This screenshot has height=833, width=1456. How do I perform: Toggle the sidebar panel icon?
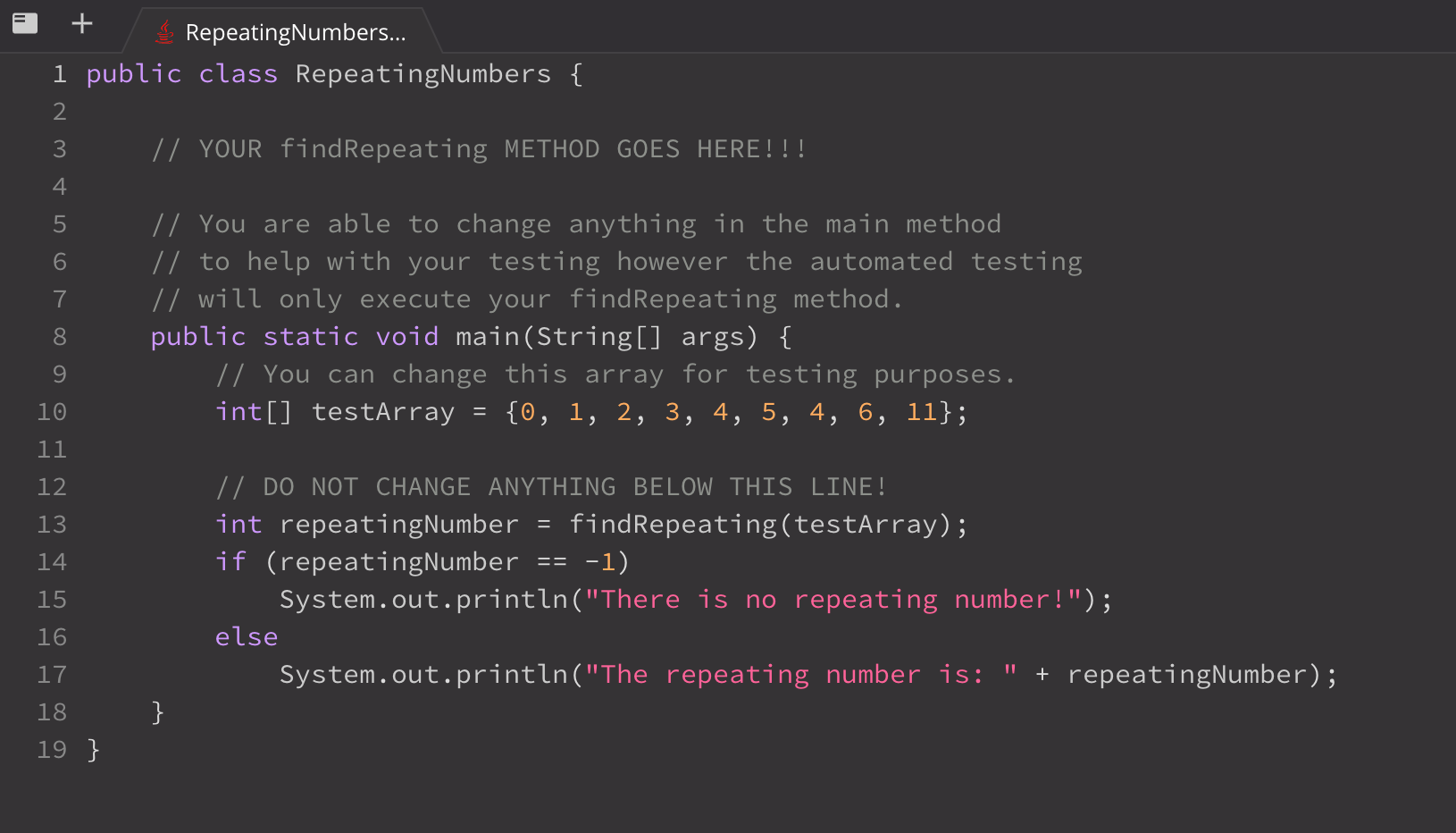[25, 23]
